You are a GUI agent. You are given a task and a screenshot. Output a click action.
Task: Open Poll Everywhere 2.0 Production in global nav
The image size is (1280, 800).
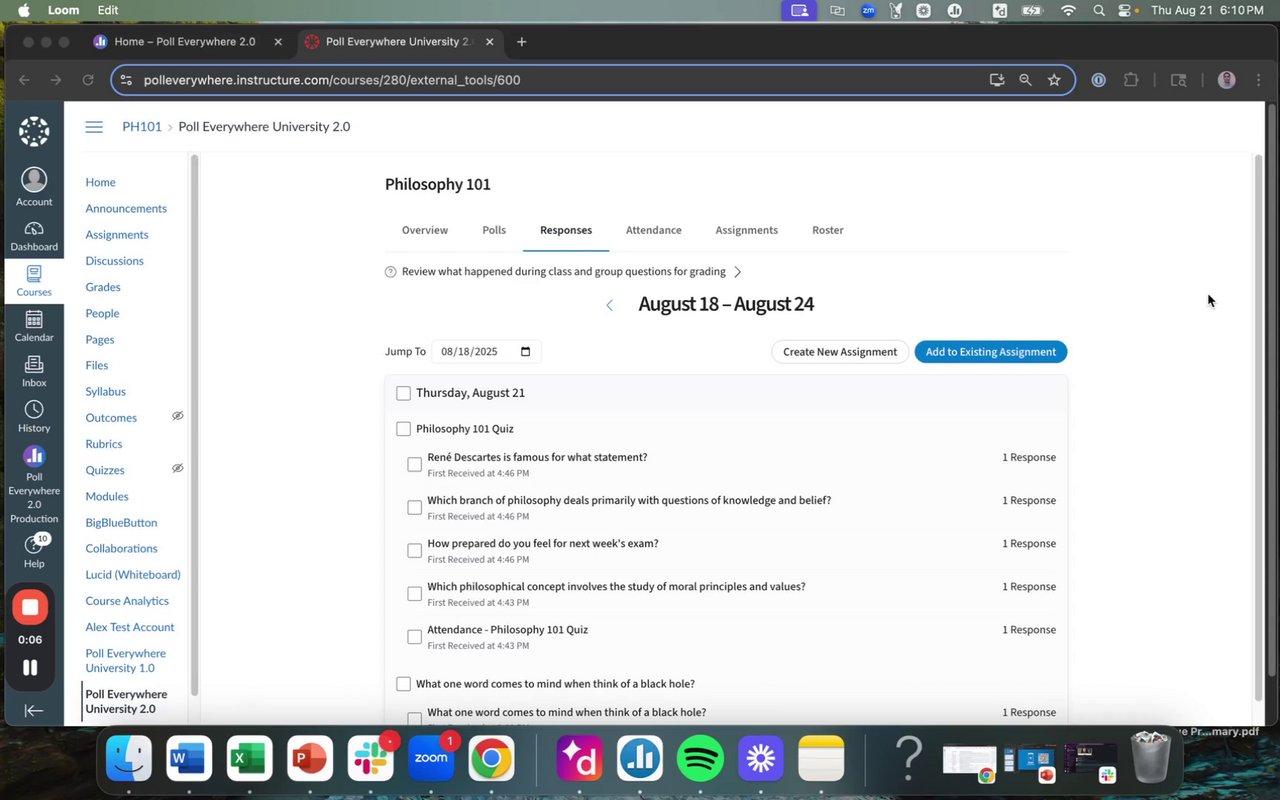[34, 484]
